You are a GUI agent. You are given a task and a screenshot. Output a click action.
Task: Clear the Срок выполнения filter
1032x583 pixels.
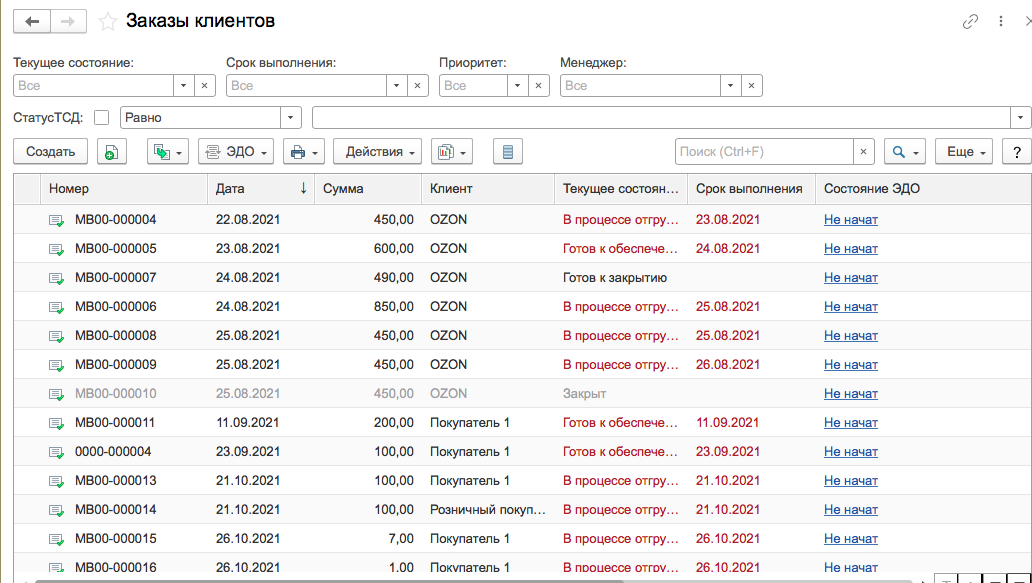pos(417,86)
